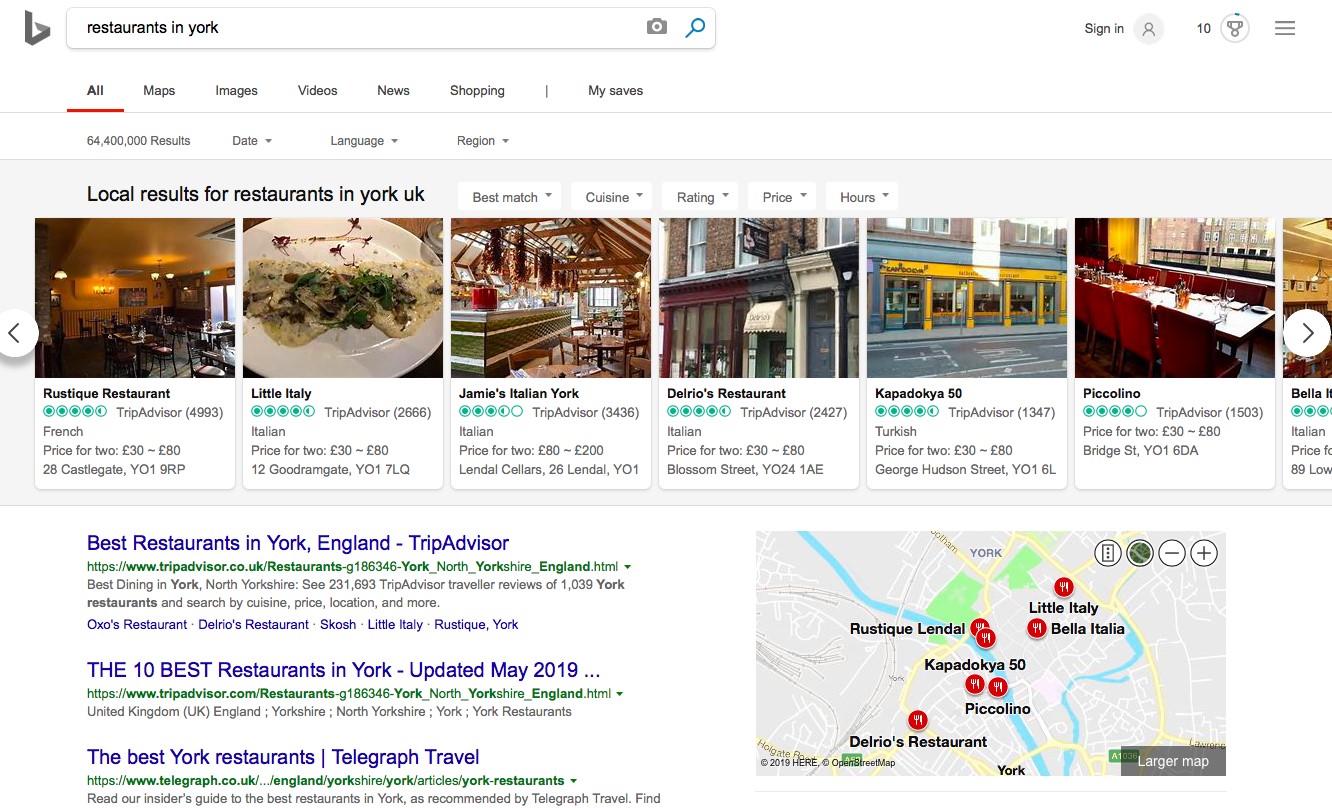Open Jamie's Italian York photo
The image size is (1332, 808).
(x=551, y=298)
